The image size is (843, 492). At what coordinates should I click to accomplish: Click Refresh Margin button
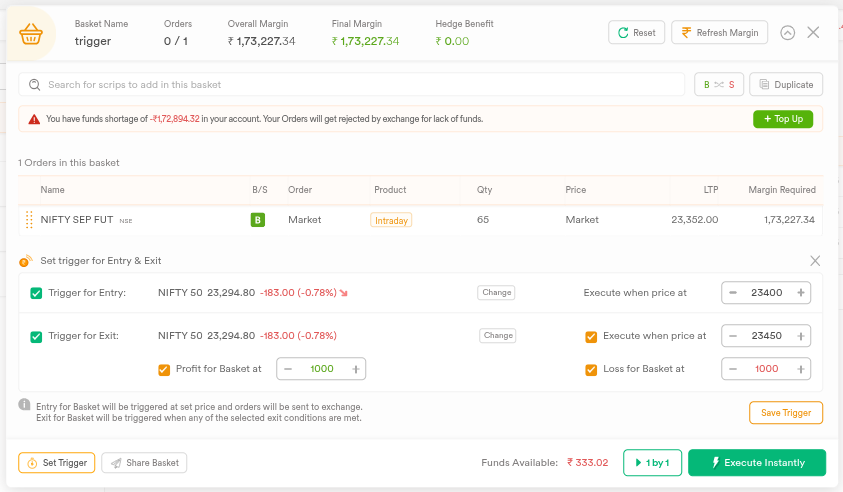click(719, 32)
